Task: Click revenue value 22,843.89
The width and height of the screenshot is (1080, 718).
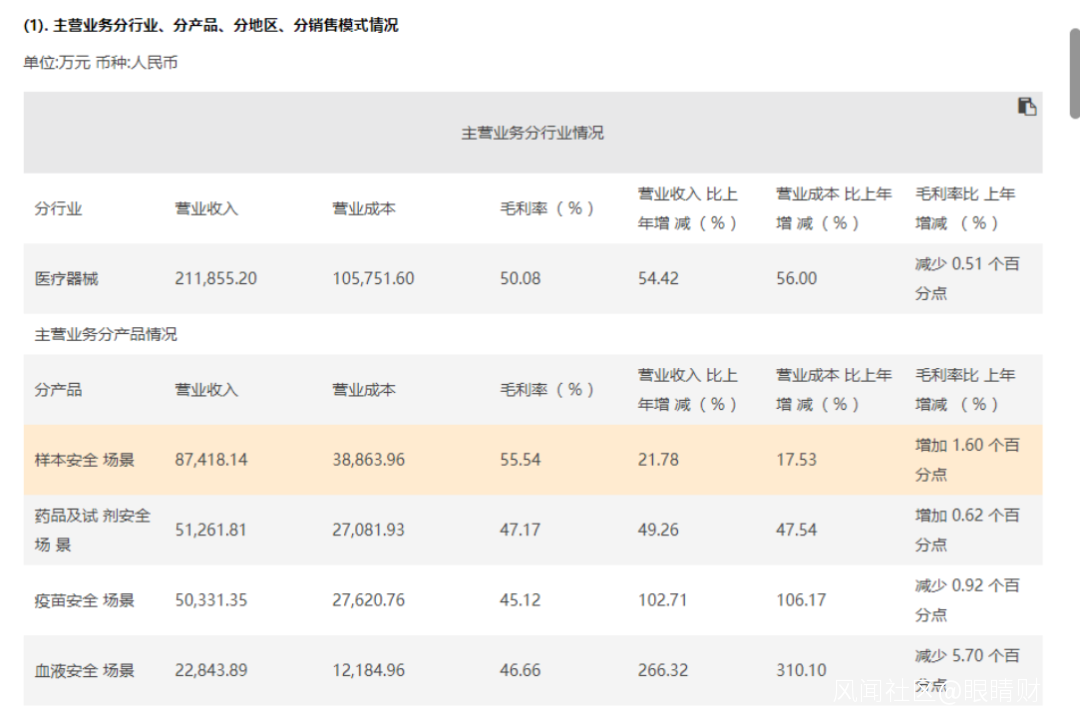Action: 211,670
